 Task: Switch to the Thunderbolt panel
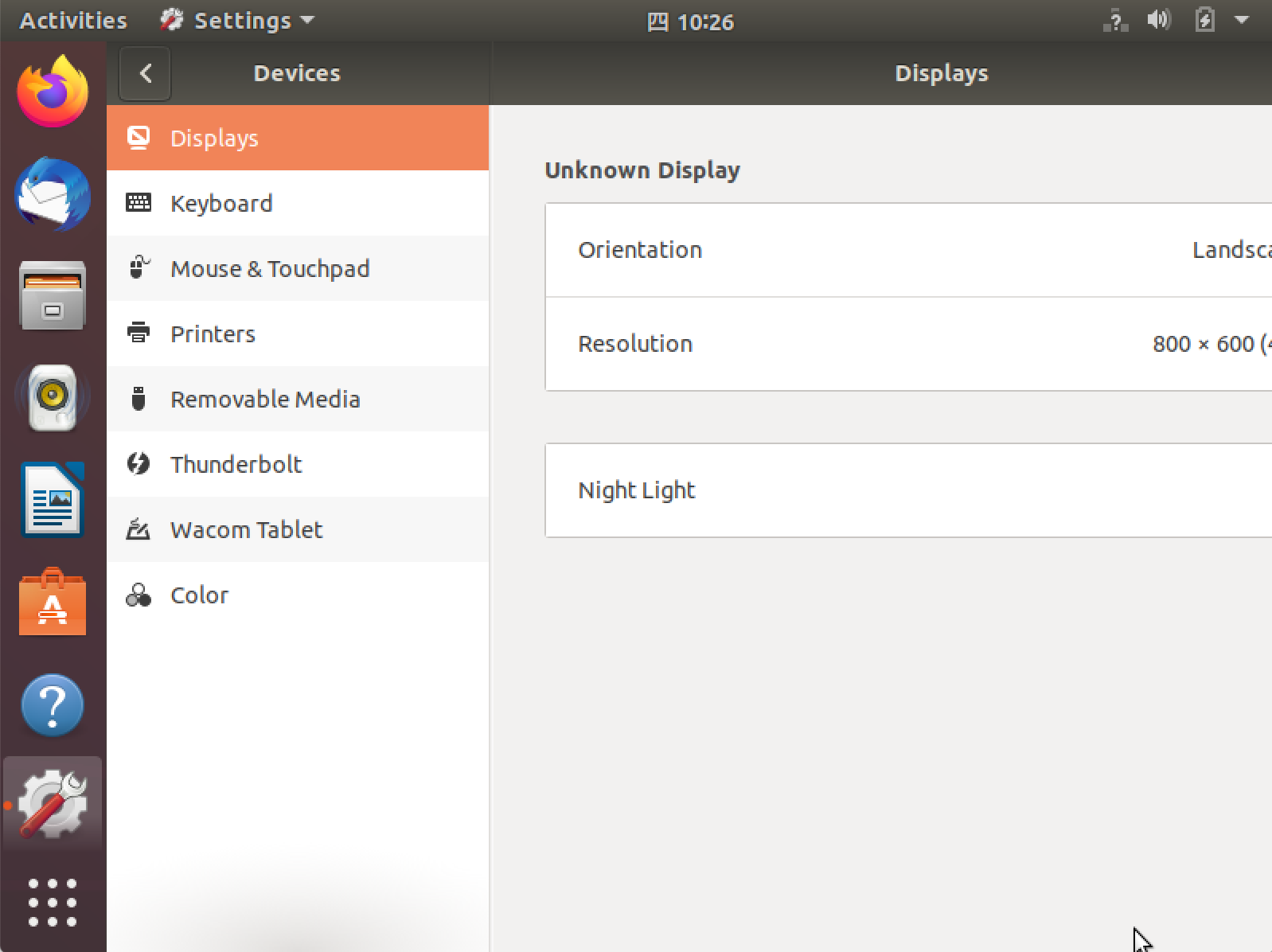click(298, 464)
